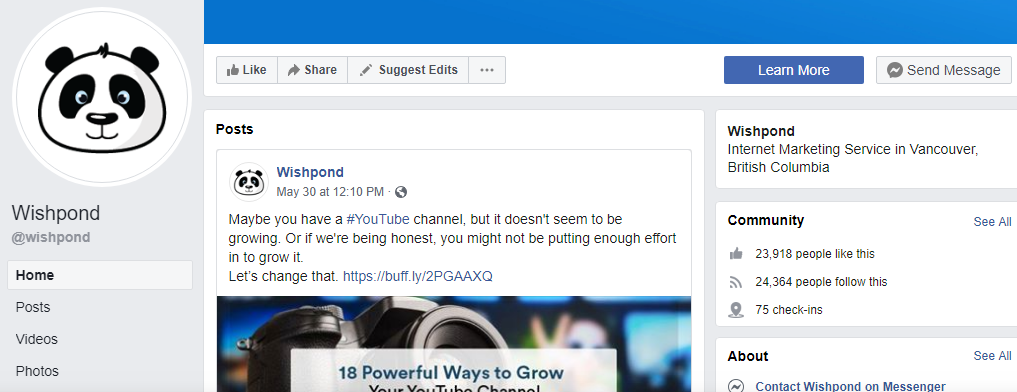
Task: Click See All in the Community section
Action: (x=992, y=222)
